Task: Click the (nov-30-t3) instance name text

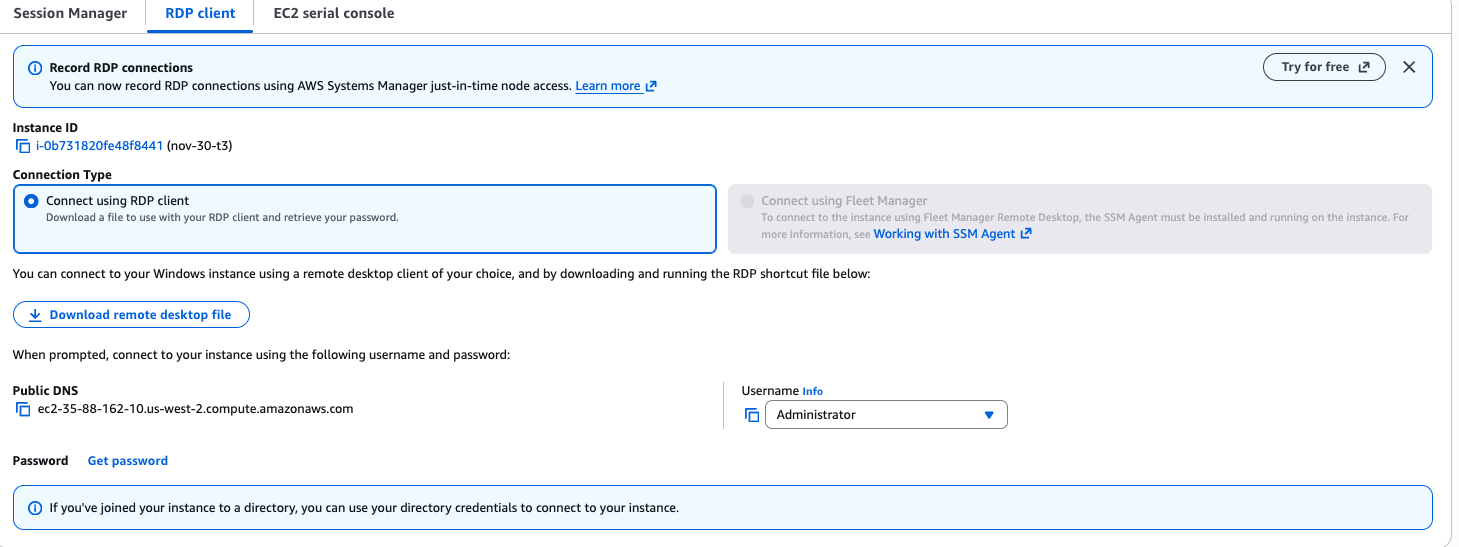Action: (200, 146)
